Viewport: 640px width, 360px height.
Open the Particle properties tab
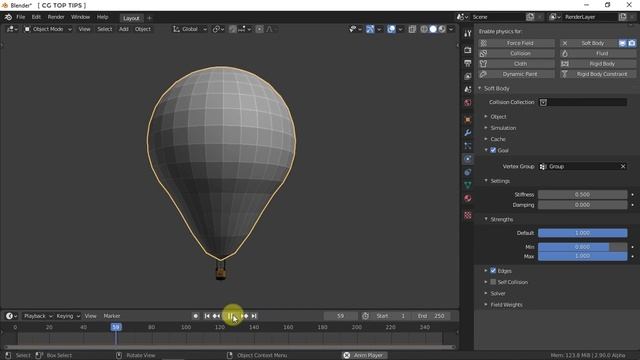point(468,146)
